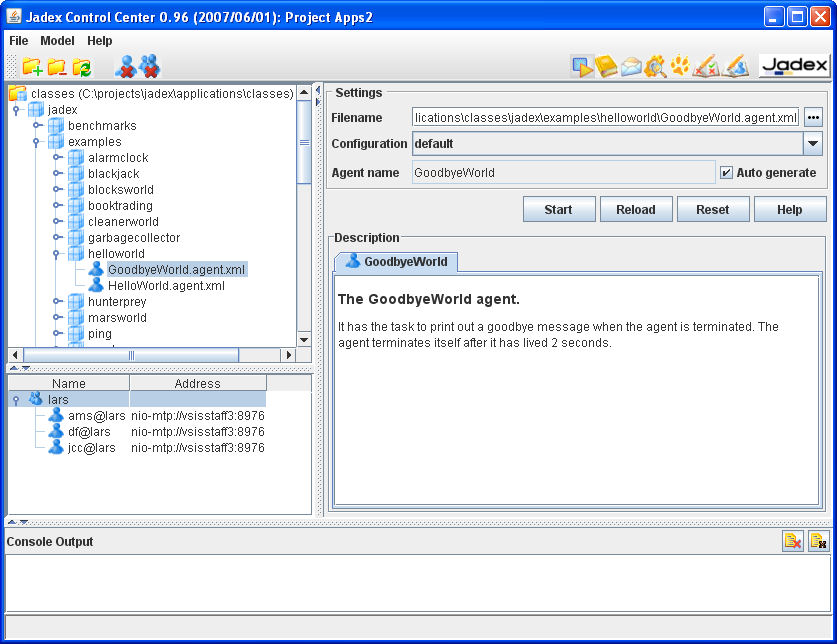Click the add path folder icon

[x=32, y=67]
